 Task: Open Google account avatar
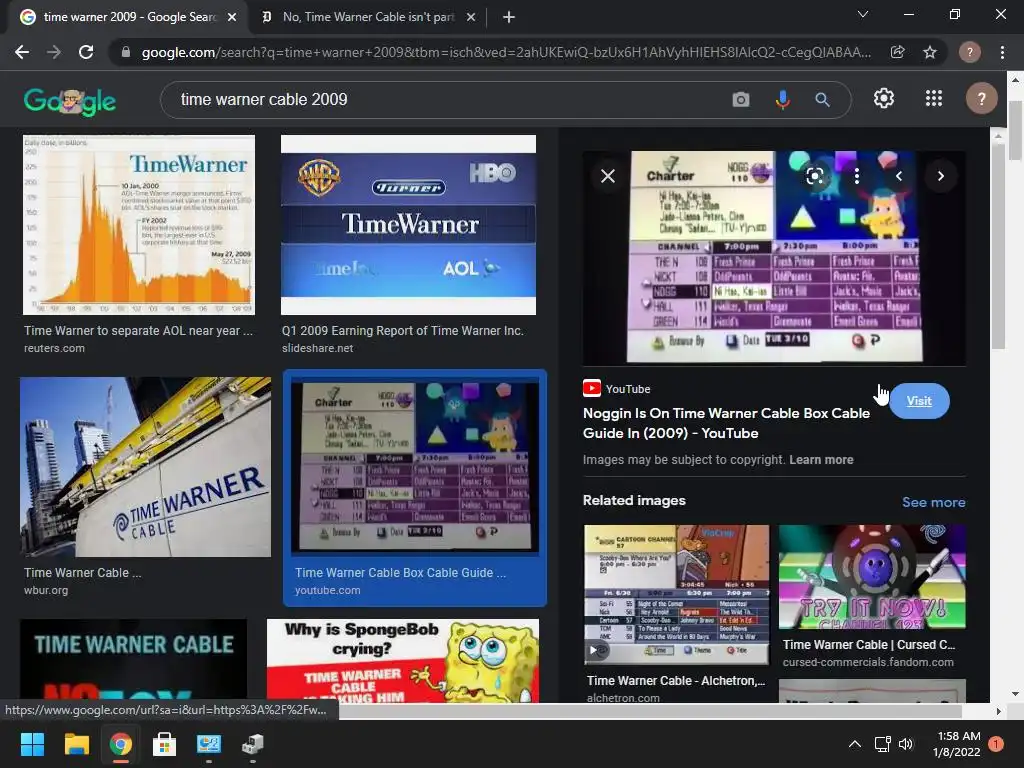[982, 99]
